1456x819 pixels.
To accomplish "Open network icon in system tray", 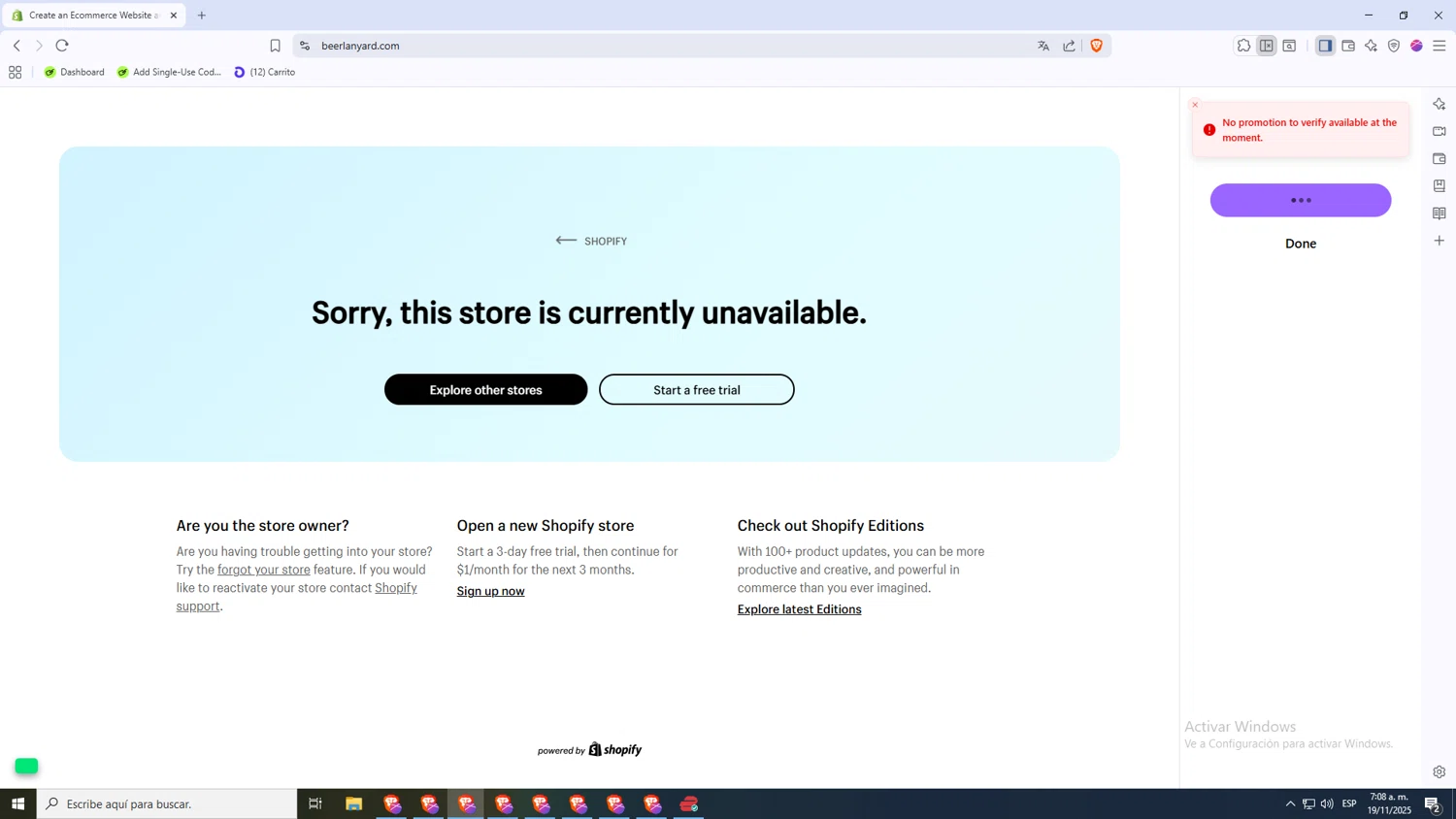I will pos(1308,803).
